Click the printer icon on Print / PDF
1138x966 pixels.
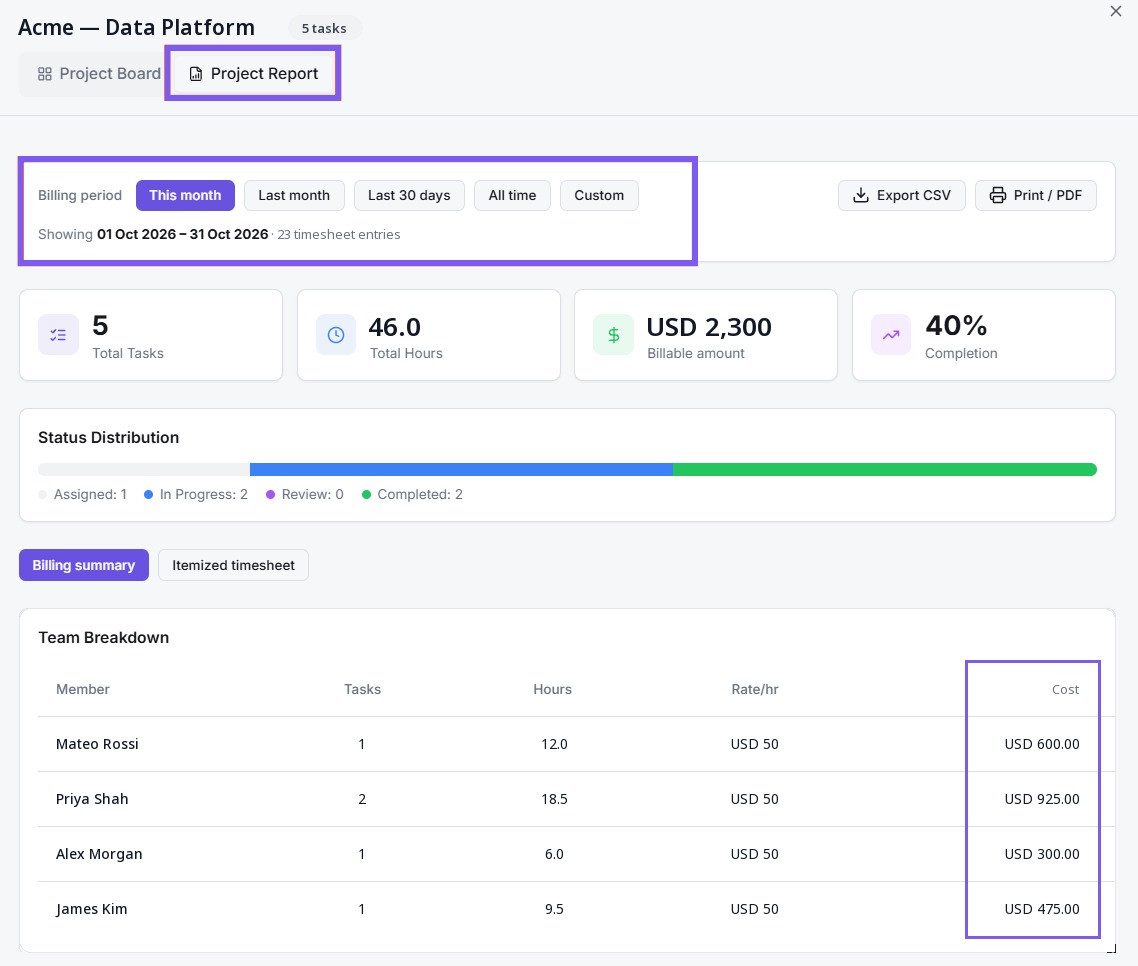click(x=998, y=195)
